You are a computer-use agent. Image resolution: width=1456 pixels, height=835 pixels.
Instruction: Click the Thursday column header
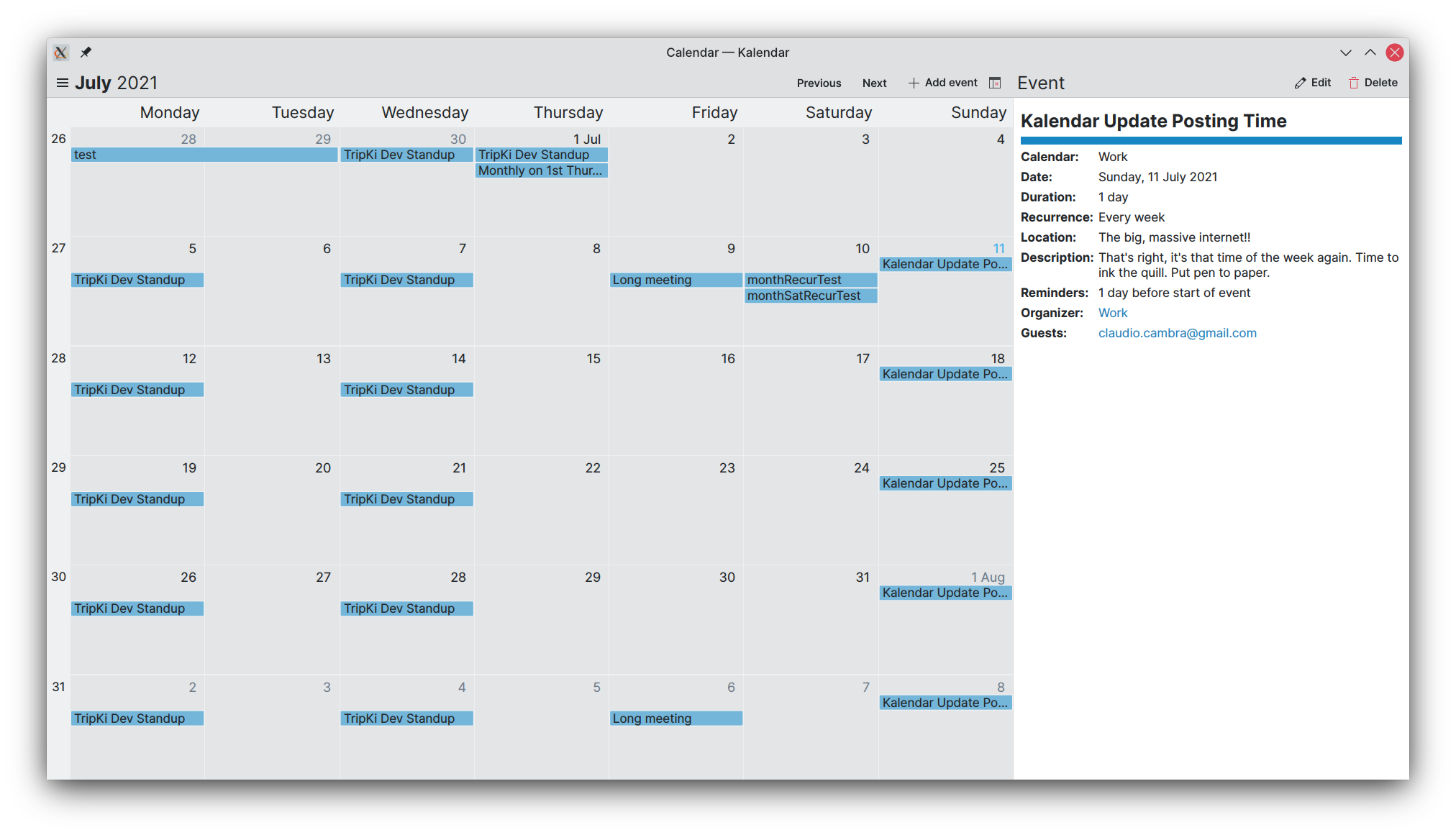pyautogui.click(x=568, y=113)
